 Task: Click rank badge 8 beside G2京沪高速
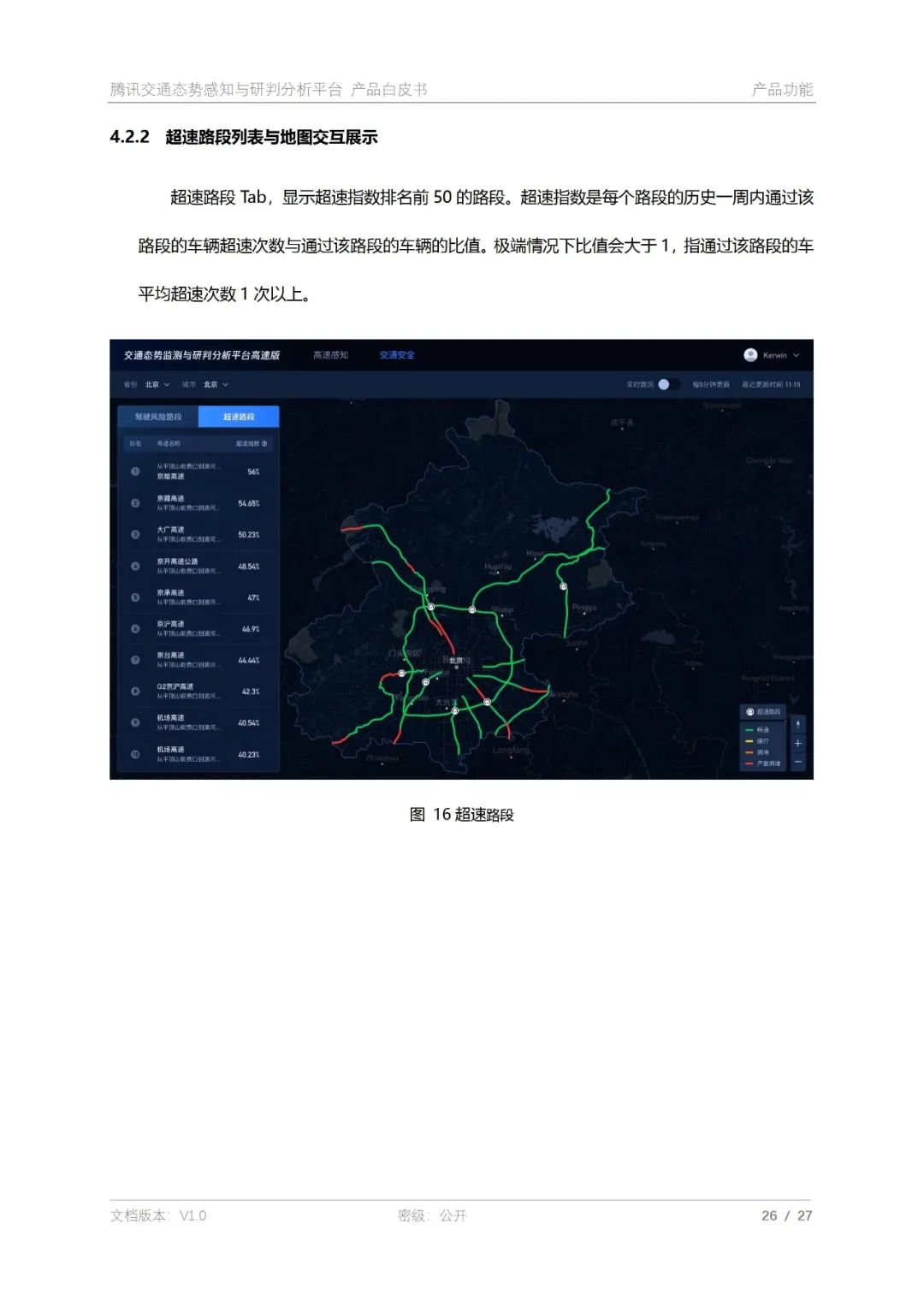pos(135,692)
